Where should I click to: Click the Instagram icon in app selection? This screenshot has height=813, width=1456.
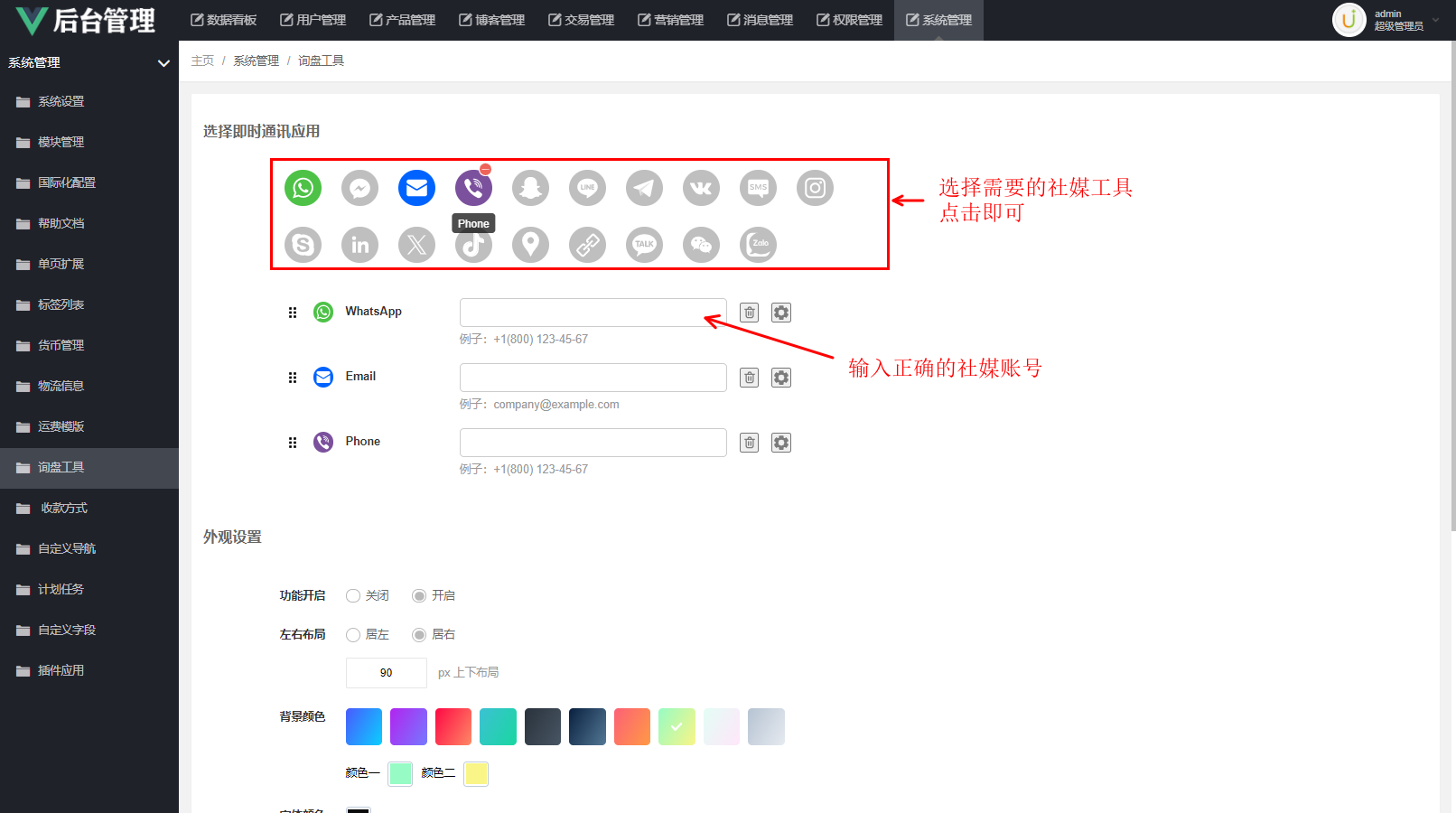point(815,188)
